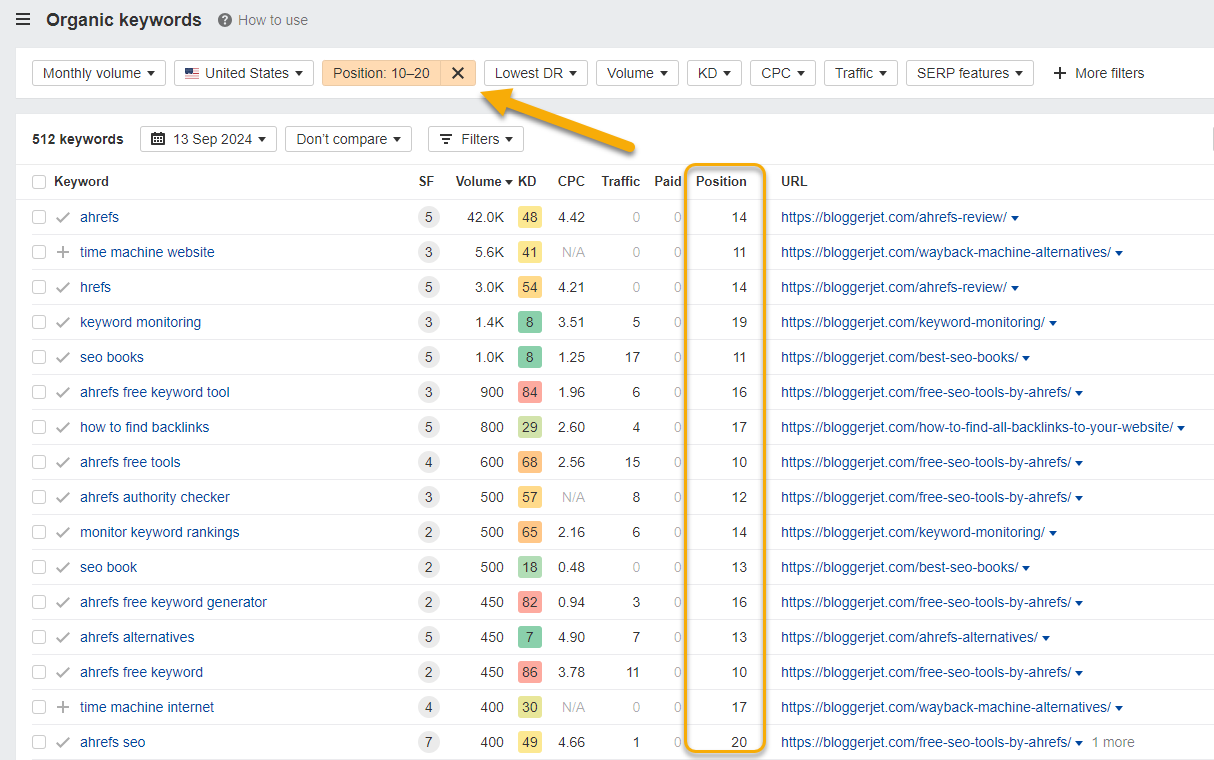Viewport: 1214px width, 760px height.
Task: Open the KD filter dropdown
Action: [713, 72]
